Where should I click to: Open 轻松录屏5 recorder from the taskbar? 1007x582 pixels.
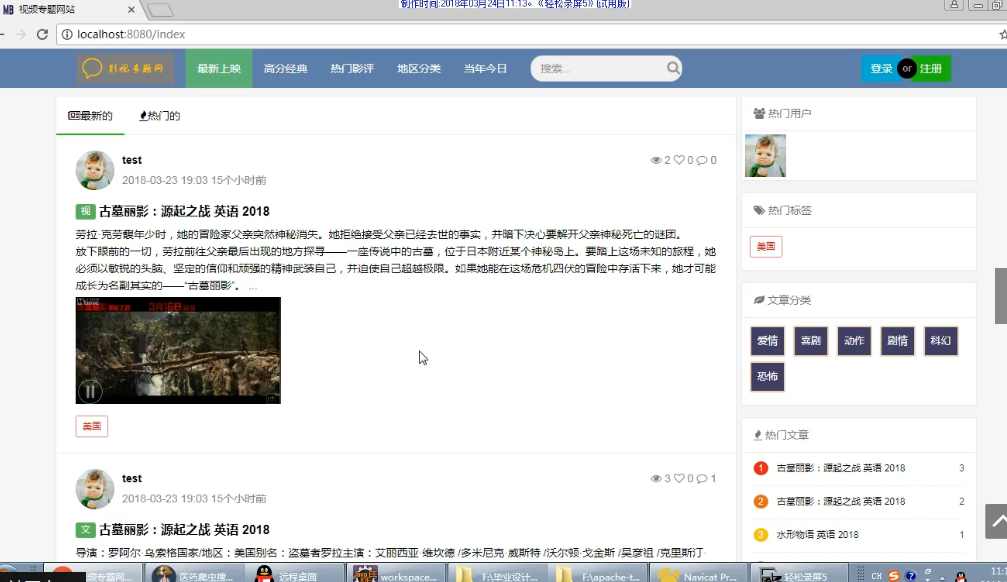[x=798, y=574]
